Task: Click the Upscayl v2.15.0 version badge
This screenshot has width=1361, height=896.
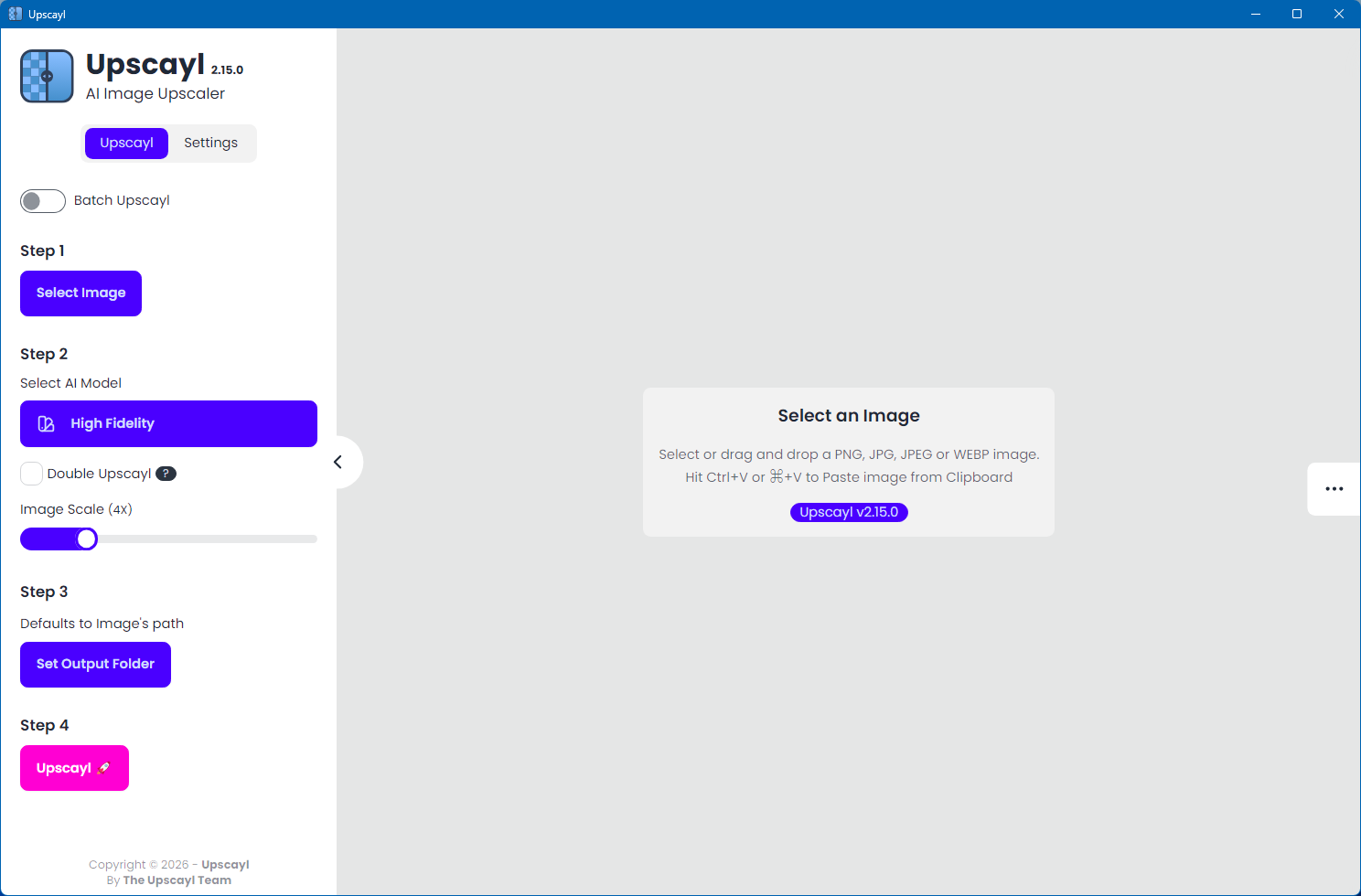Action: click(x=849, y=512)
